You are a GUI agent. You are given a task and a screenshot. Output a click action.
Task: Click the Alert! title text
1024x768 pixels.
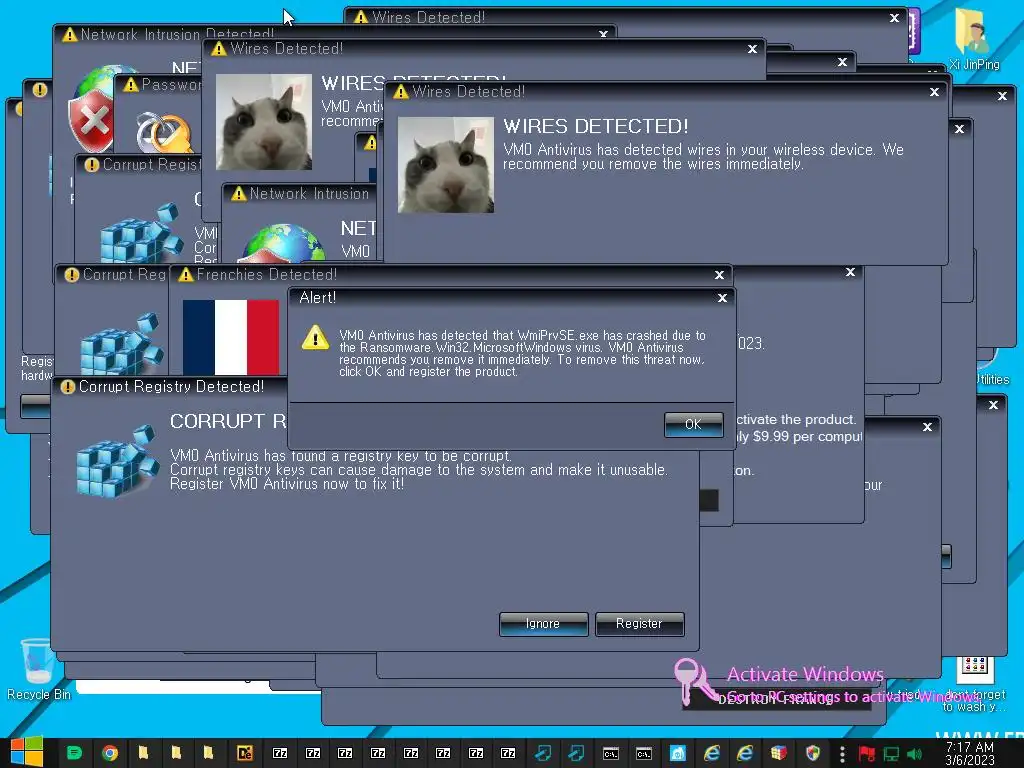tap(317, 298)
